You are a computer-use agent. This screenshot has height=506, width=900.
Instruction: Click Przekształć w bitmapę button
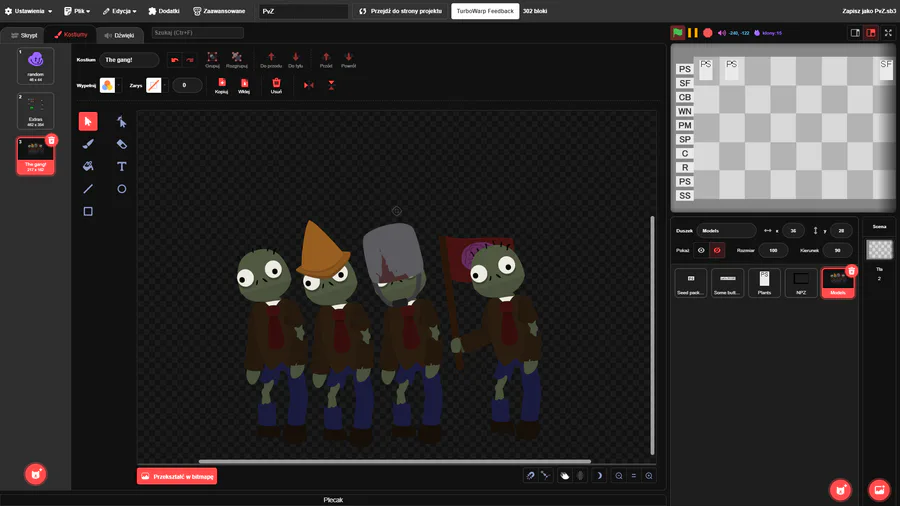click(177, 476)
